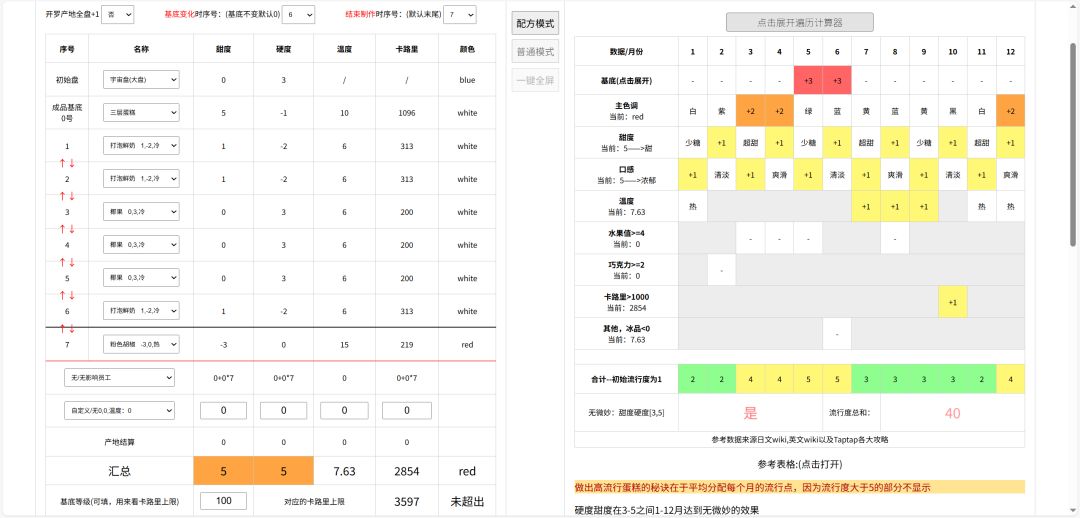Click the 绿 cell in the 主色调 row

click(808, 110)
